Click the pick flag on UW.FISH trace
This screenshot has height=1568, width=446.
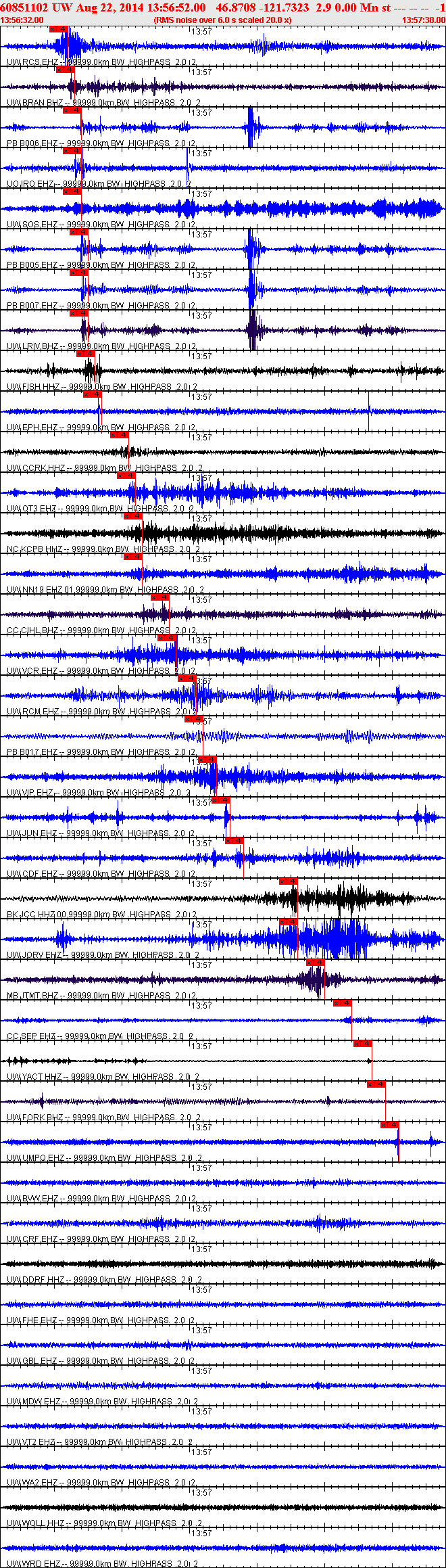[86, 354]
